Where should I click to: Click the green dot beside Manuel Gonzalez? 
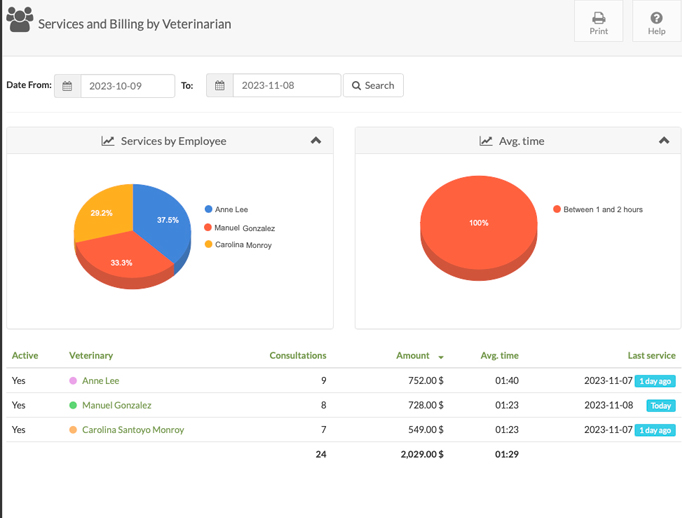73,405
